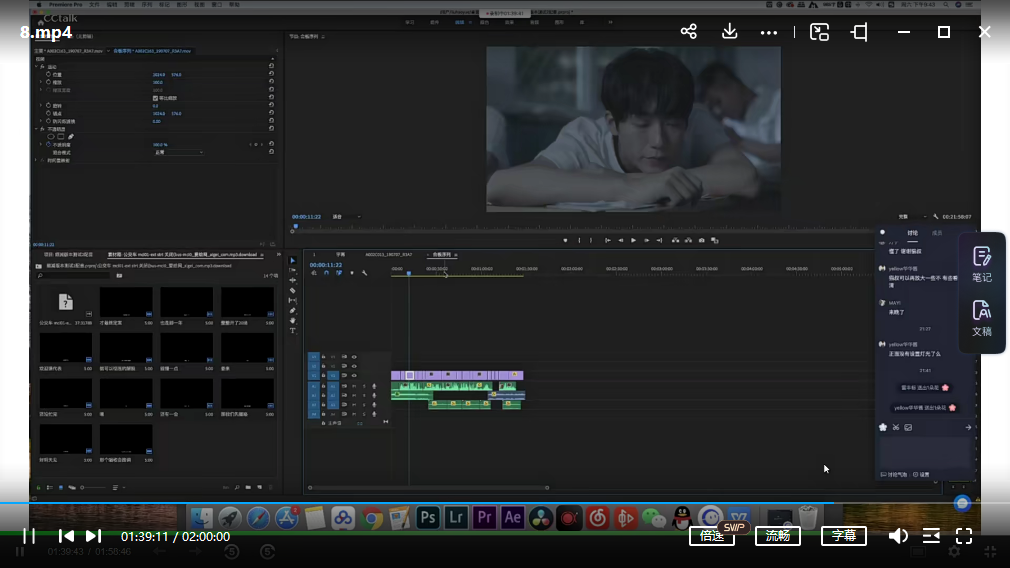Viewport: 1010px width, 568px height.
Task: Select the Selection tool in Premiere toolbar
Action: (292, 260)
